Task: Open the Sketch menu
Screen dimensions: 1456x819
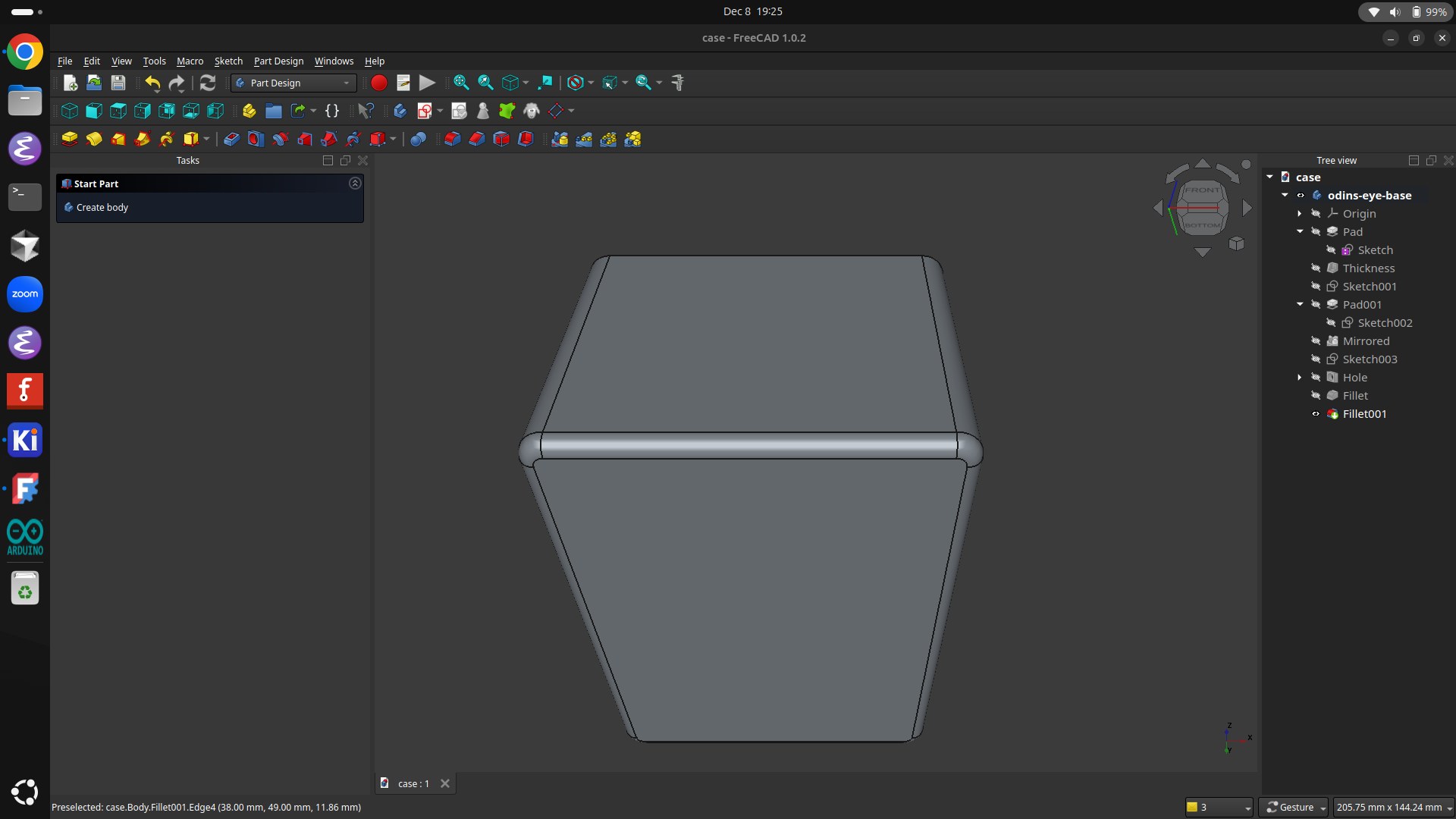Action: pyautogui.click(x=228, y=61)
